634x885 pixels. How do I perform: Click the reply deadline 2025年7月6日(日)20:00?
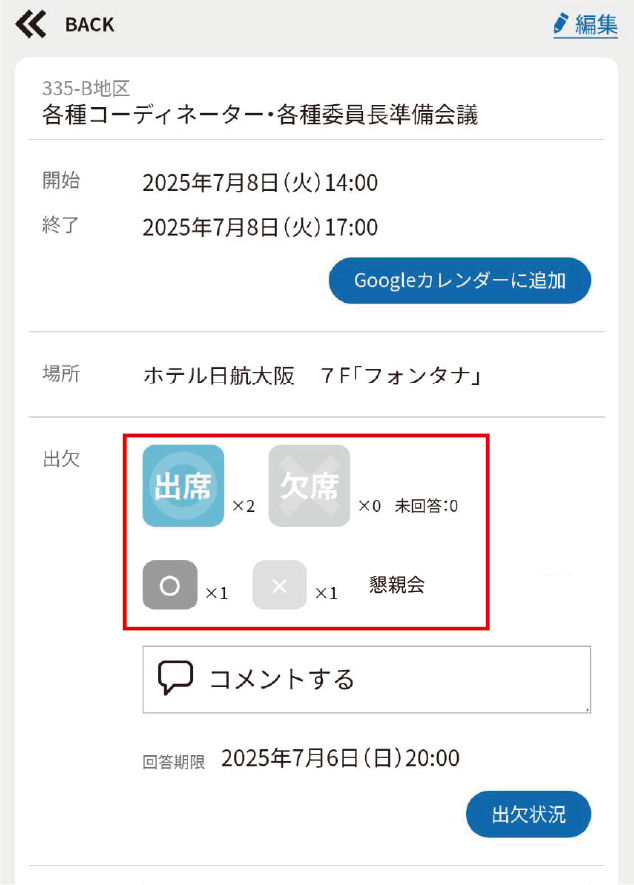coord(340,758)
